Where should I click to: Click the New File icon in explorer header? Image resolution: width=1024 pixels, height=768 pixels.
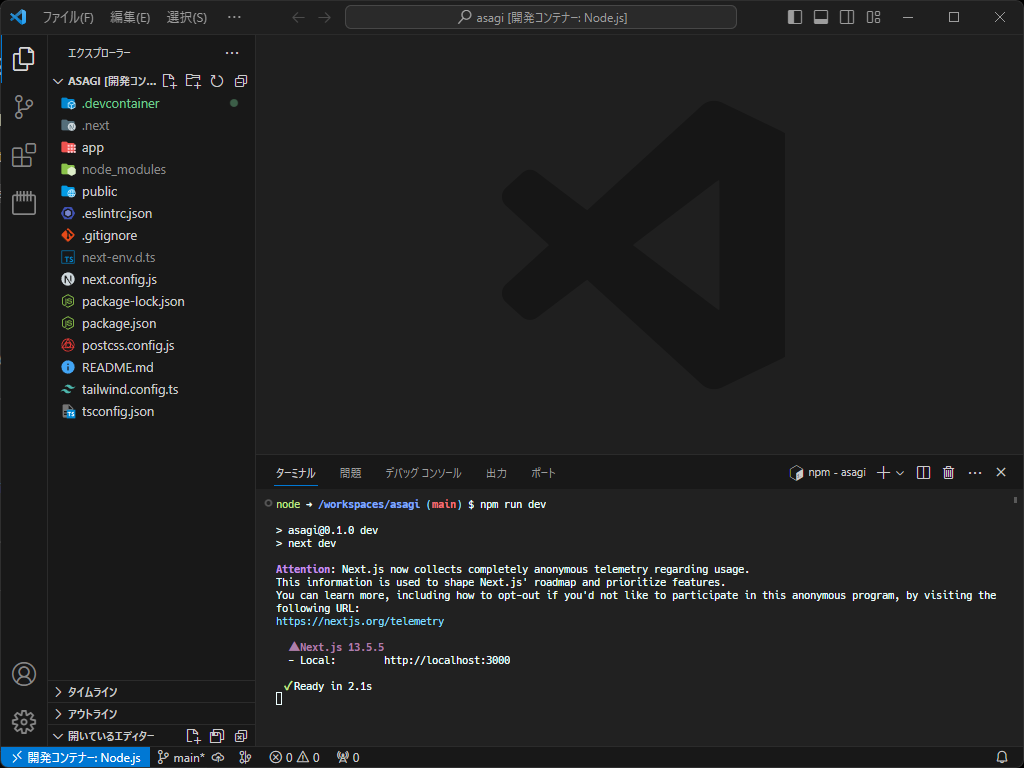coord(169,81)
